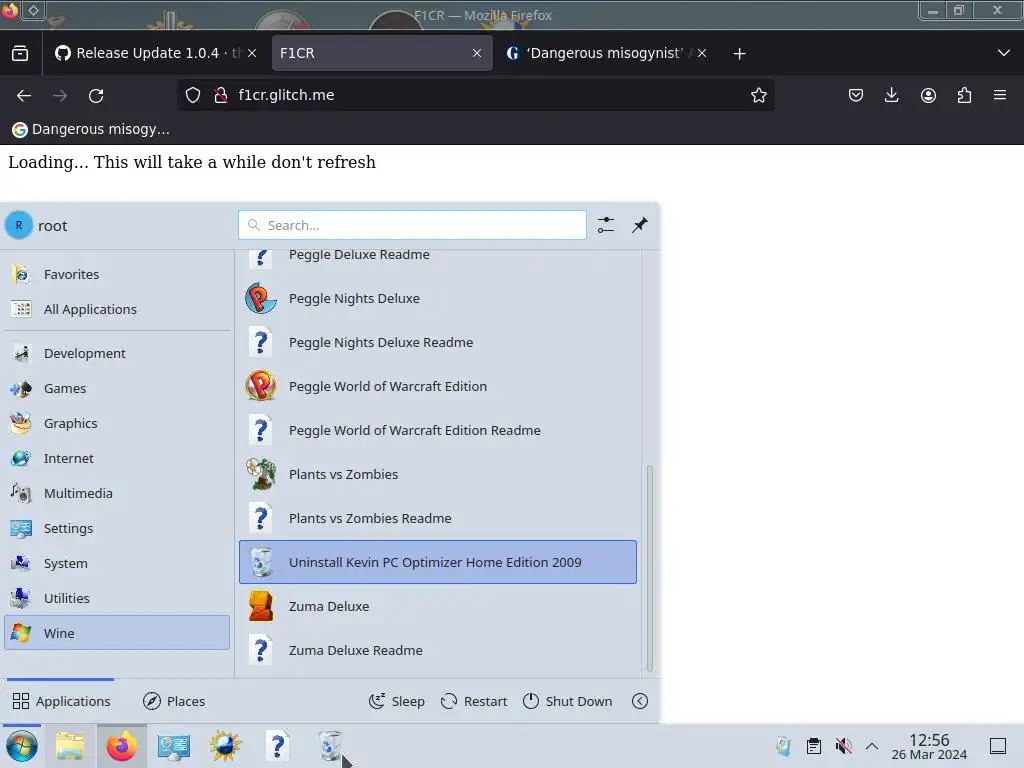Screen dimensions: 1024x768
Task: Expand more session options arrow
Action: coord(640,701)
